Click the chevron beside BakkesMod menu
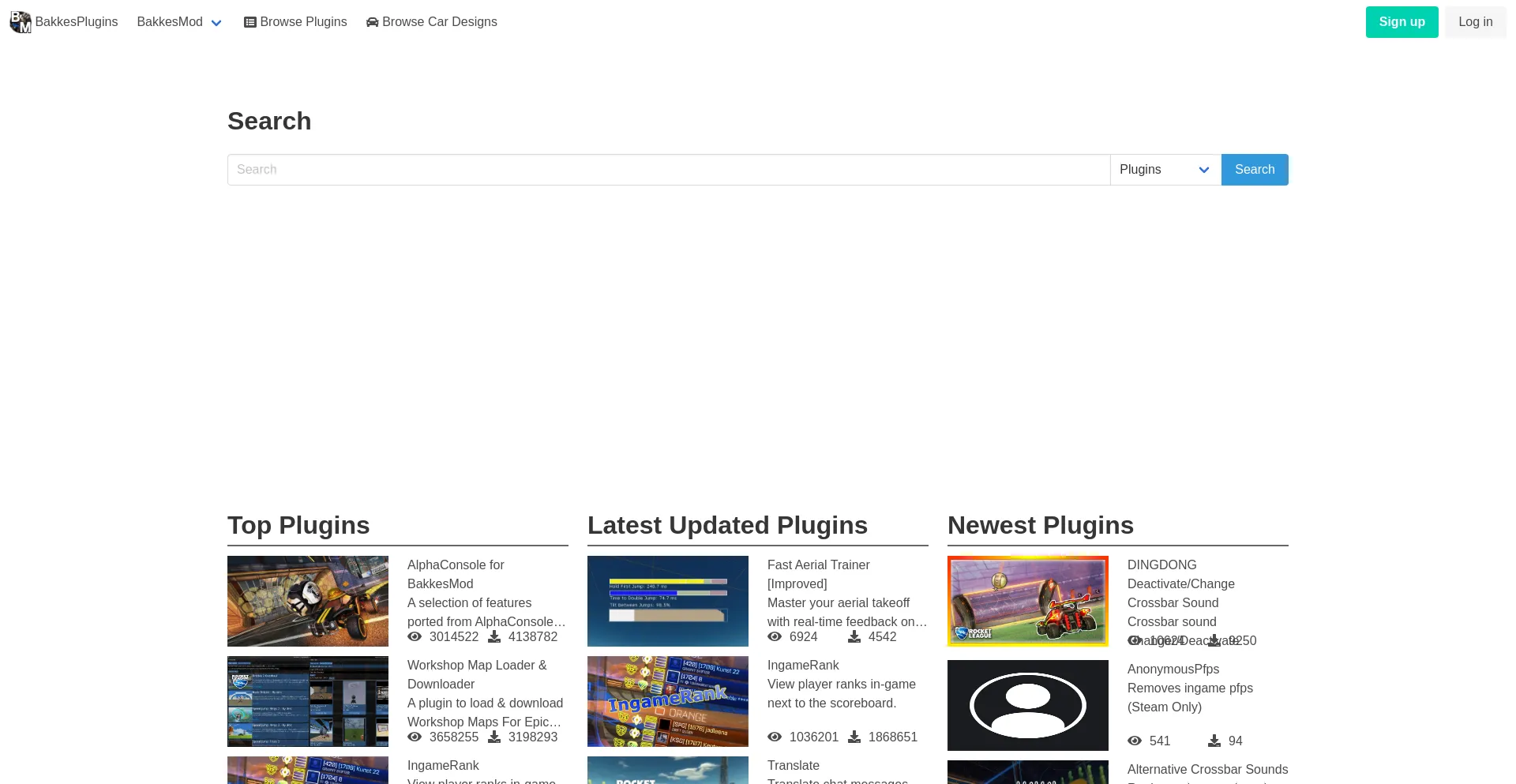1516x784 pixels. click(x=216, y=23)
